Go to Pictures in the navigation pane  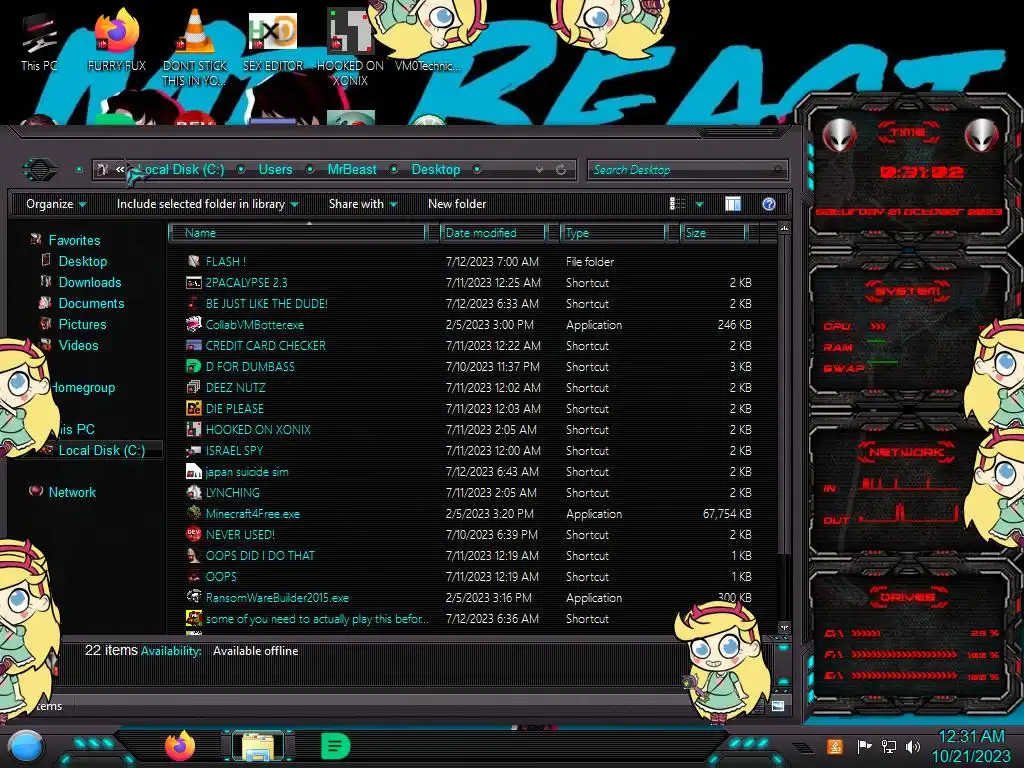pos(82,324)
